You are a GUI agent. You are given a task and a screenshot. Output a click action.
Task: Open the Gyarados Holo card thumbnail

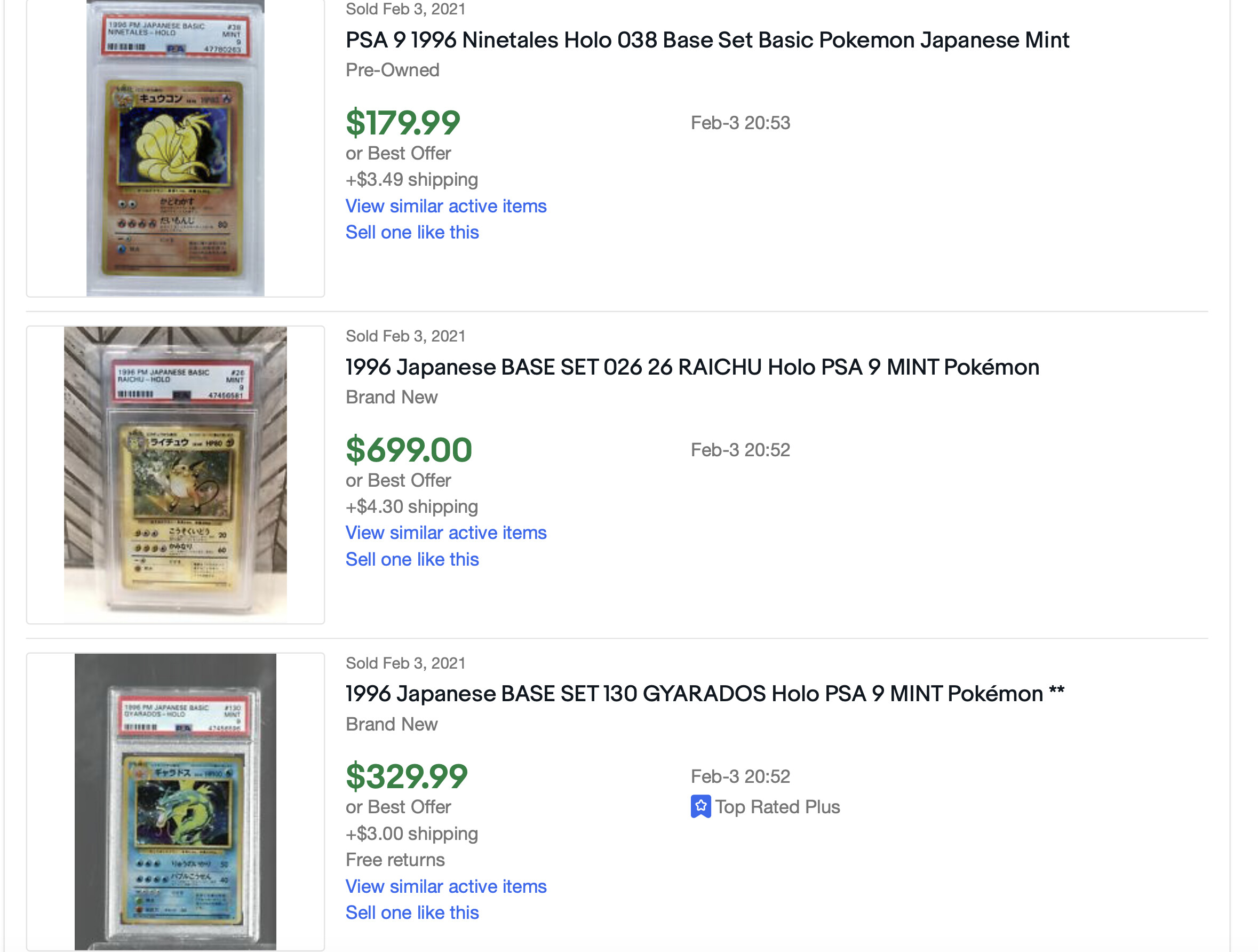[175, 801]
